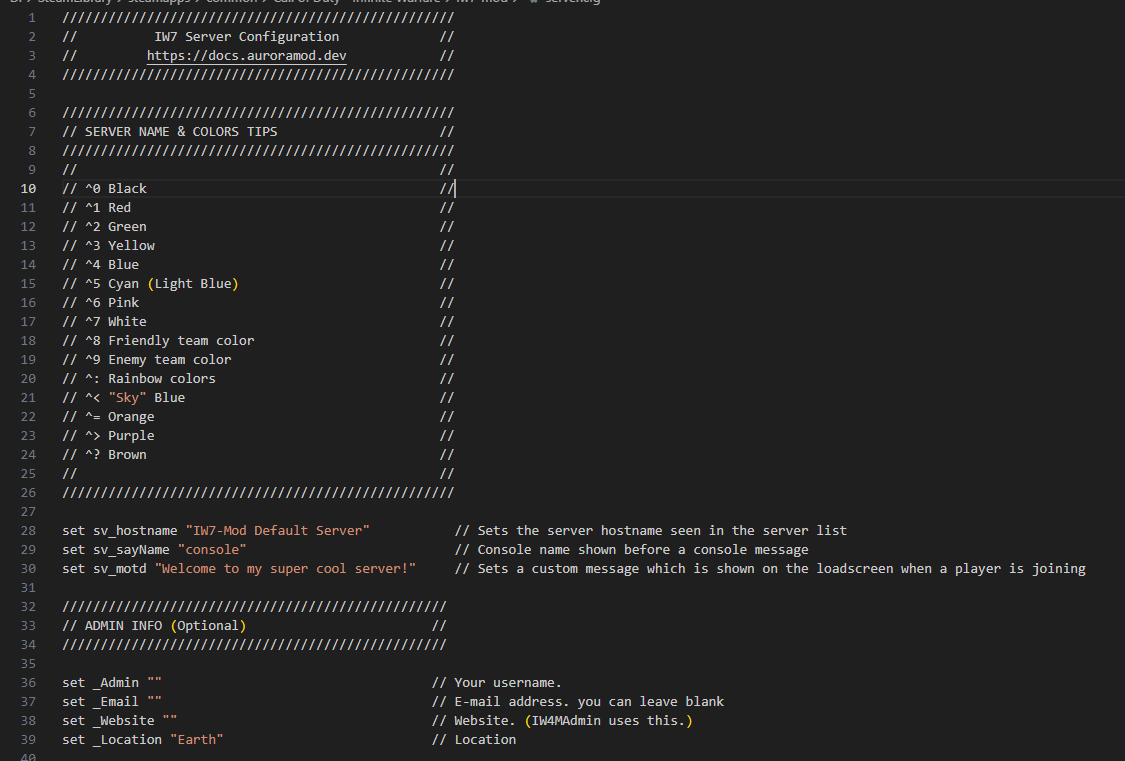Click line number 36 in the gutter
Screen dimensions: 1125x761
[28, 683]
